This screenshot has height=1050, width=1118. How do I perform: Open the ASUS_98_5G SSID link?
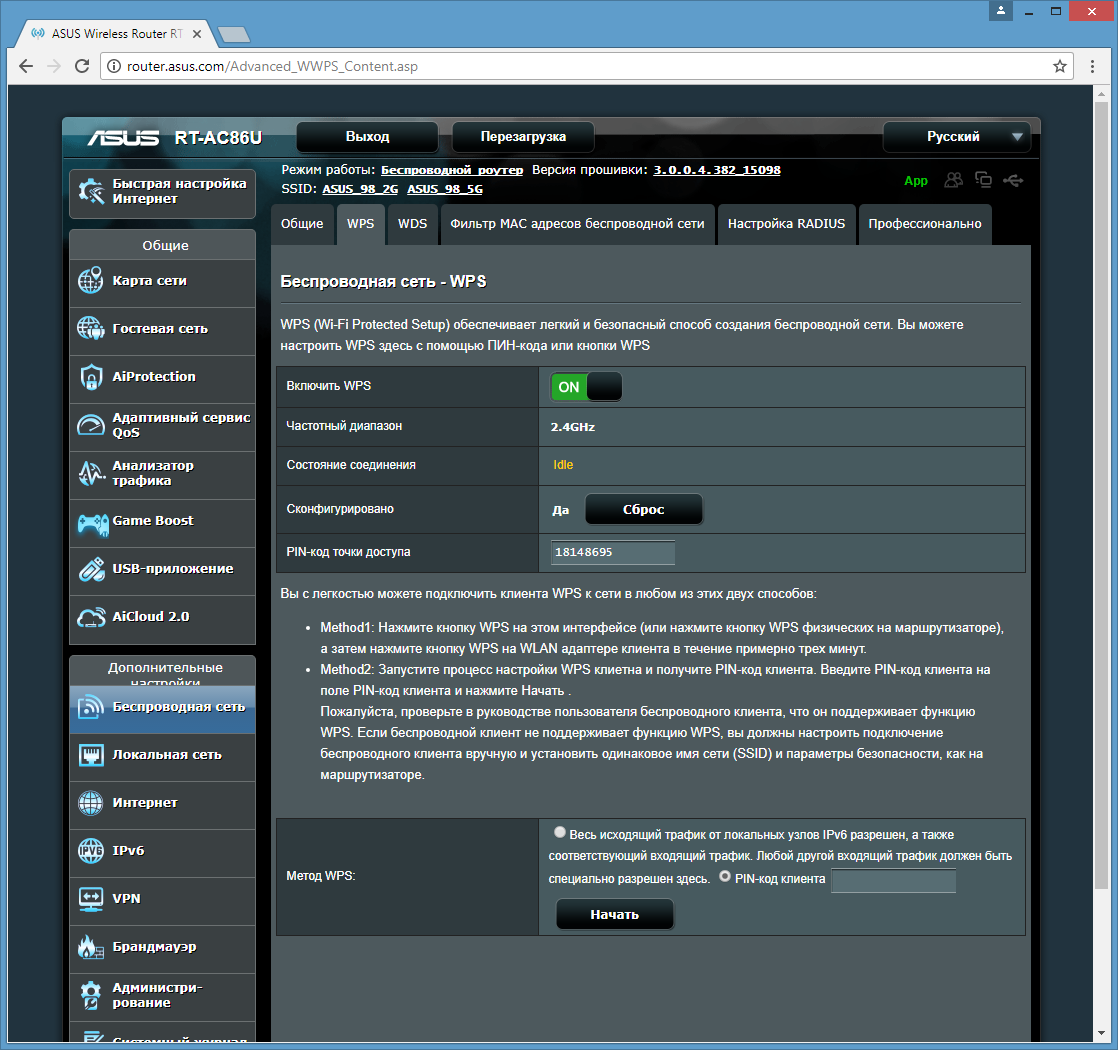[445, 189]
